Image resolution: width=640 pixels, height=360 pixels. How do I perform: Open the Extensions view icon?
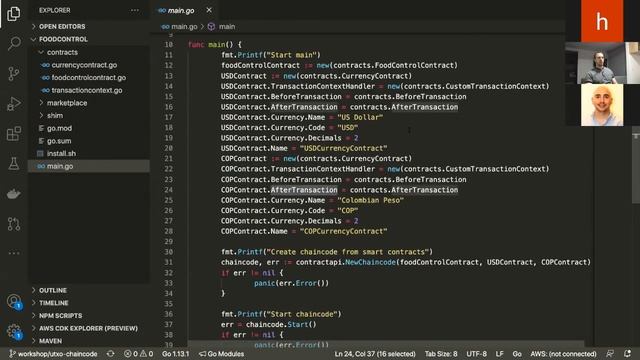pyautogui.click(x=13, y=133)
